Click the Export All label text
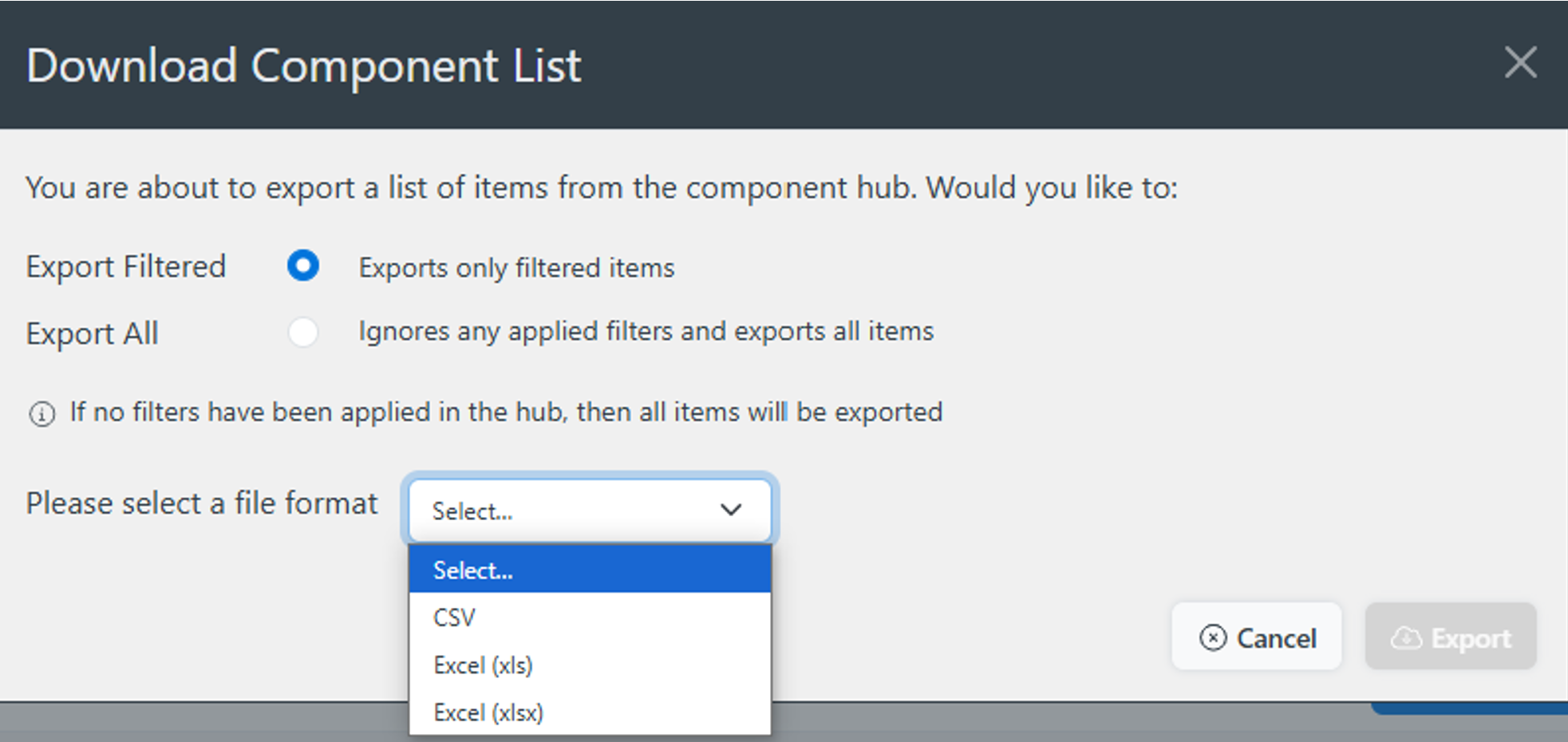Image resolution: width=1568 pixels, height=742 pixels. click(x=93, y=333)
